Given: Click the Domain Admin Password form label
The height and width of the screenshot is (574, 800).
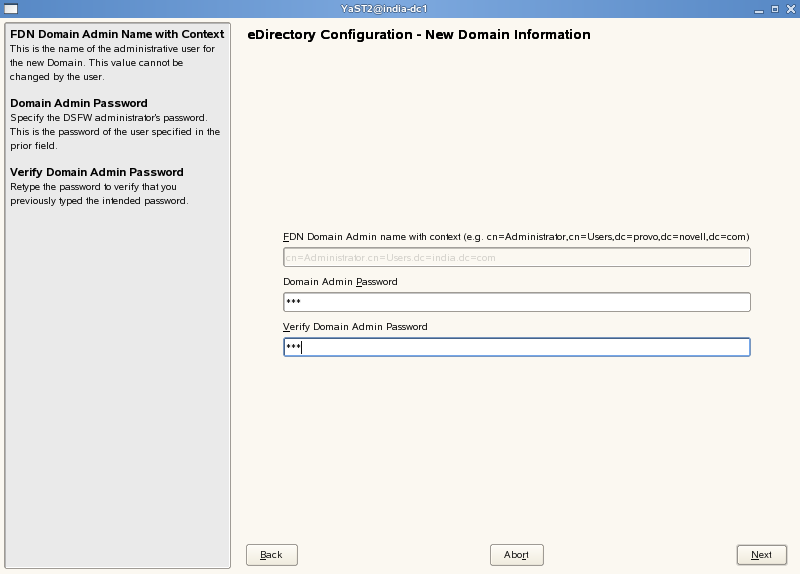Looking at the screenshot, I should [340, 282].
